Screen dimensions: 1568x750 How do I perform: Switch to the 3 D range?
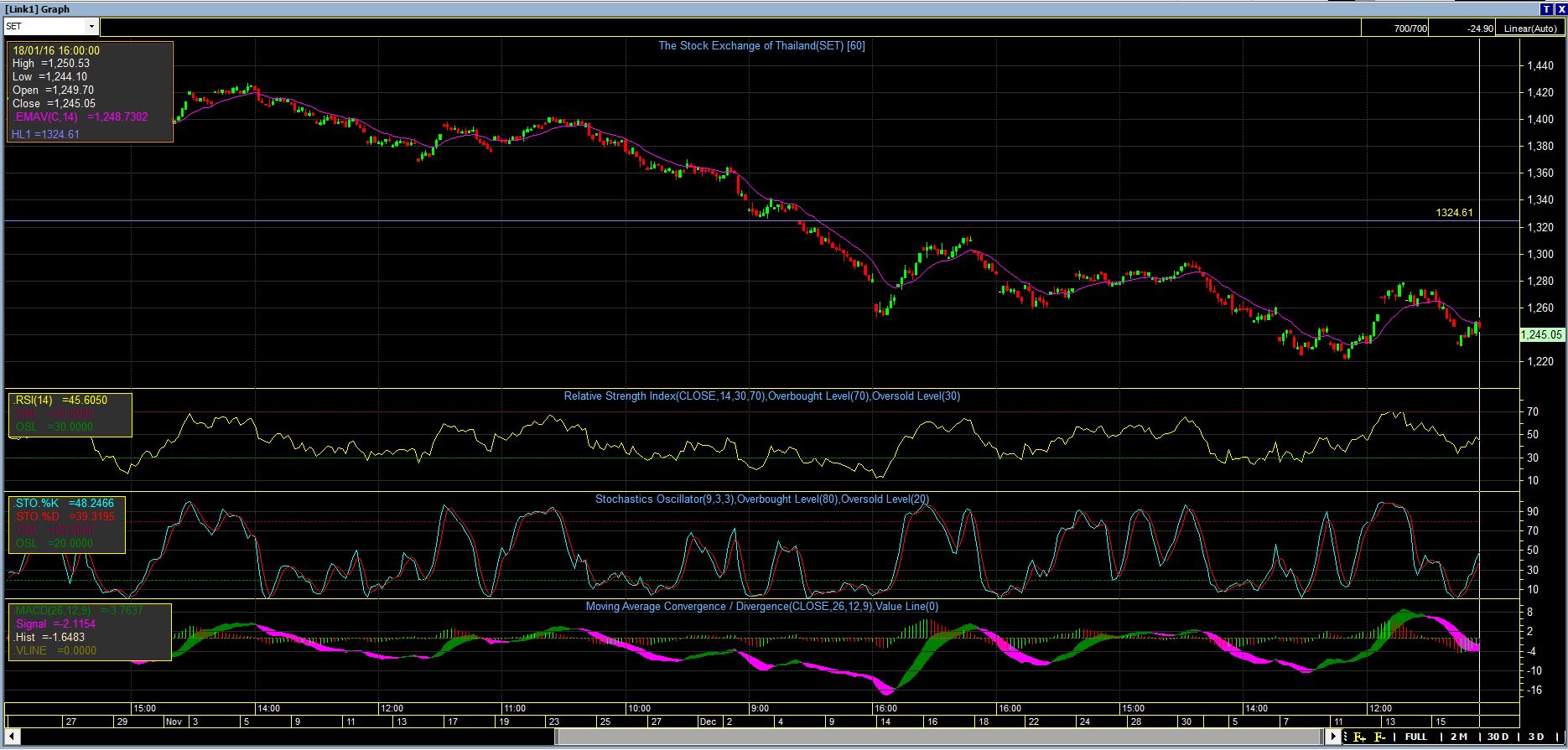[1536, 737]
